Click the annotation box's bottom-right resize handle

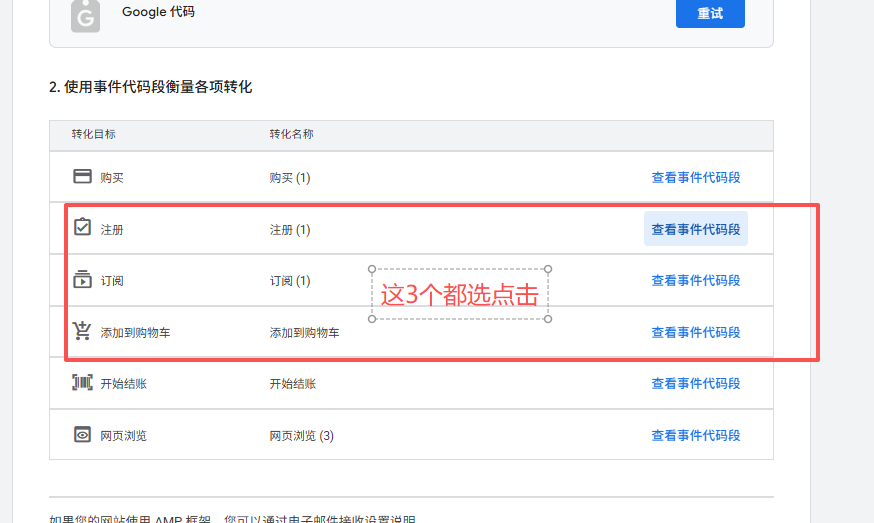(x=548, y=320)
